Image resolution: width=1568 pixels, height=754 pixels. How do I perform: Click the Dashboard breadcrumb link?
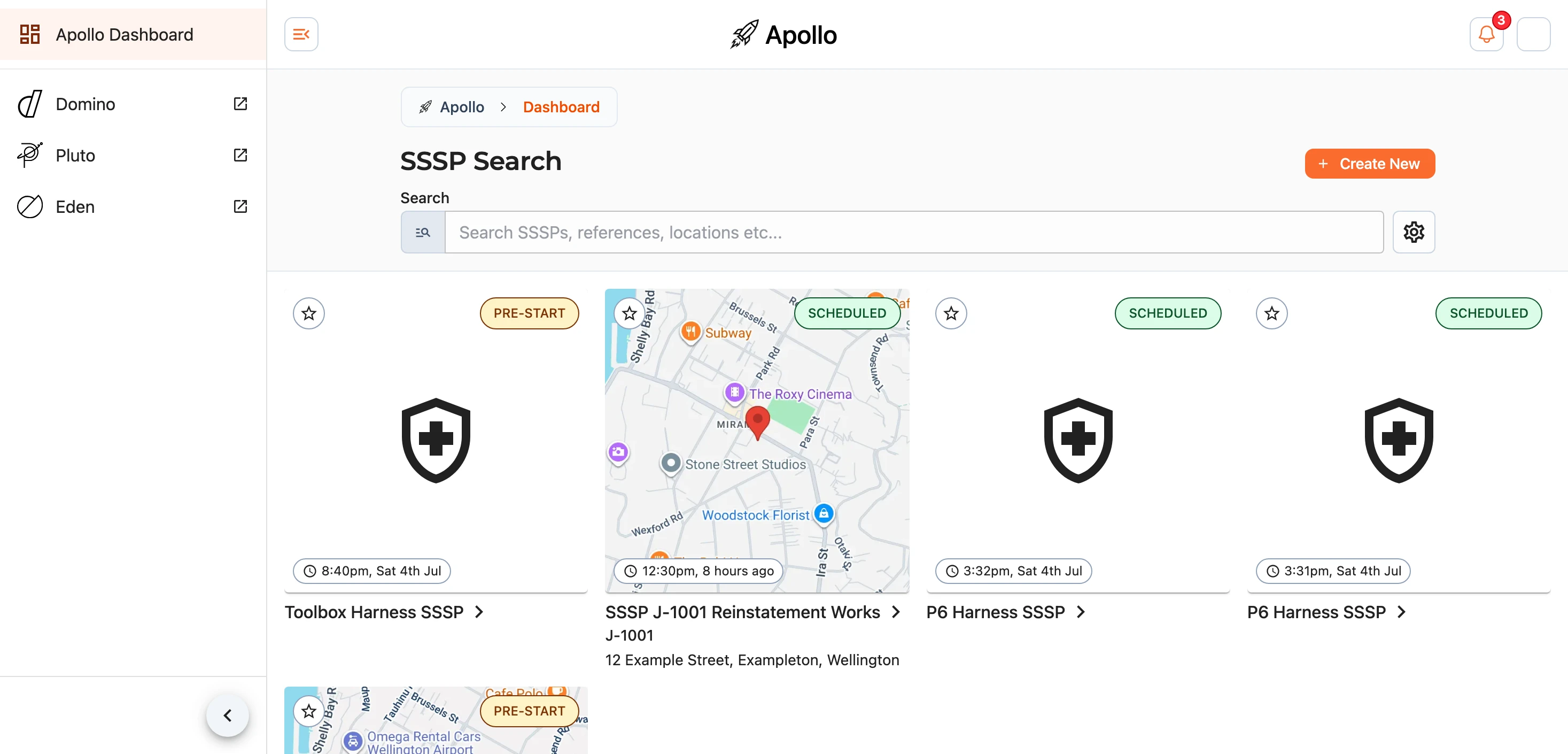561,107
